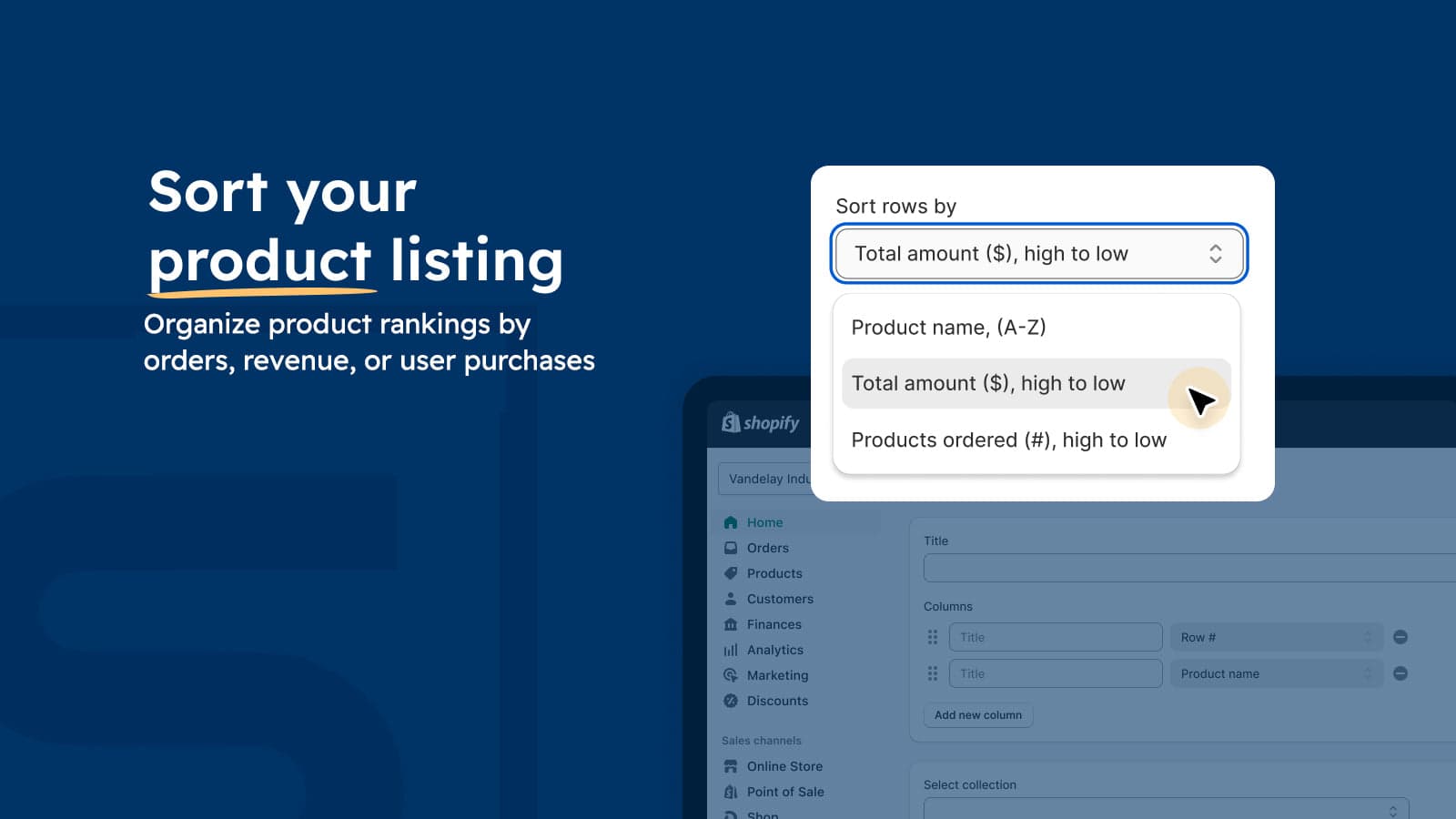Open Home via its house icon
The image size is (1456, 819).
pyautogui.click(x=730, y=522)
